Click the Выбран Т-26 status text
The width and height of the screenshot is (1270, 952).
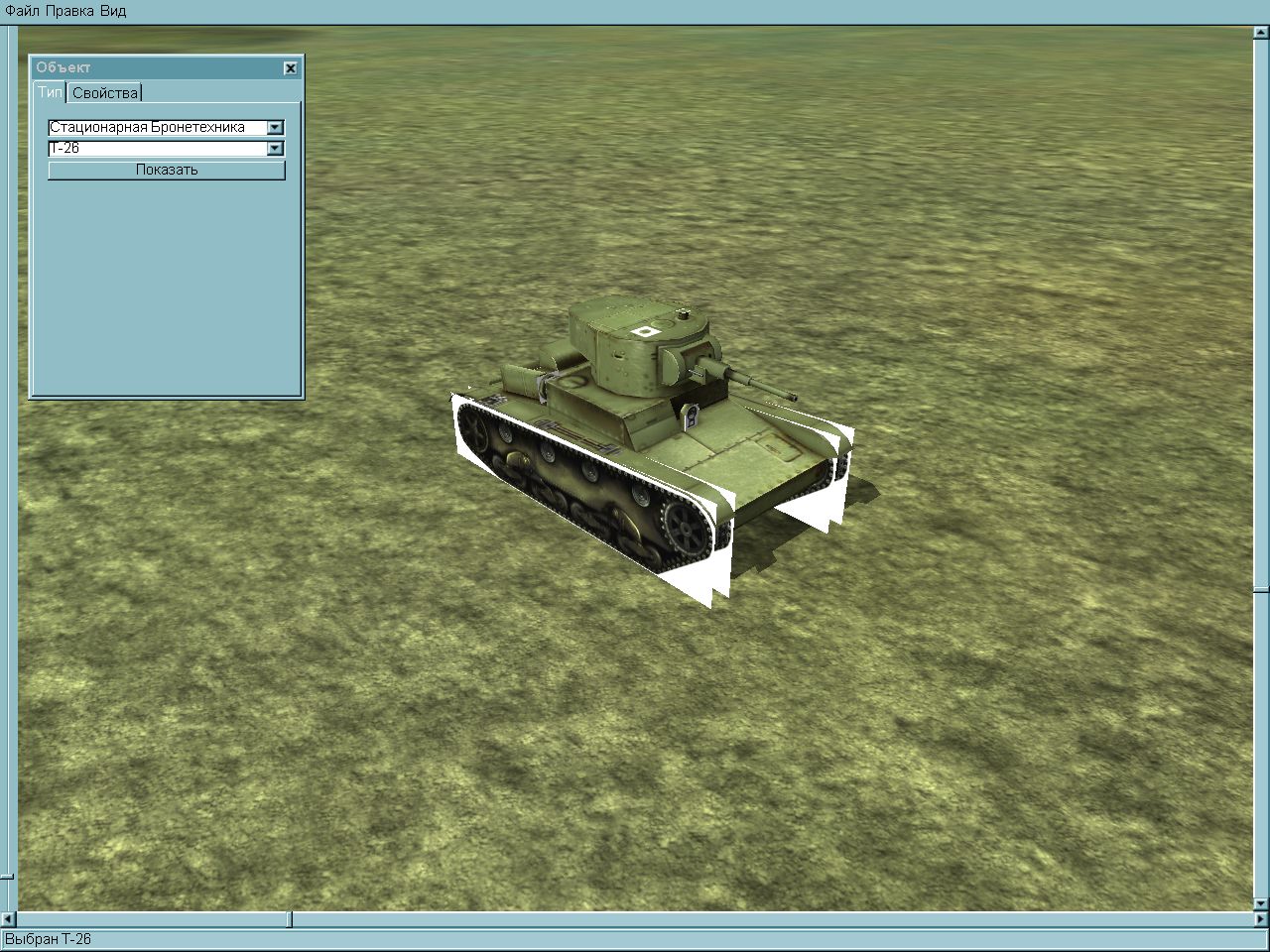tap(49, 939)
